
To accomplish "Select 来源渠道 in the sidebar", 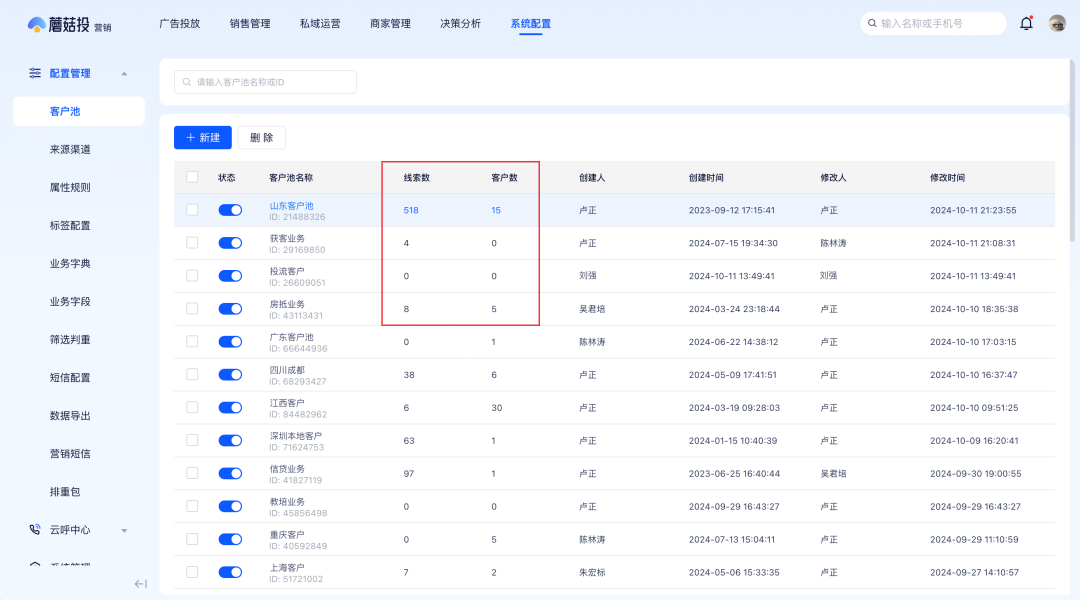I will 70,149.
